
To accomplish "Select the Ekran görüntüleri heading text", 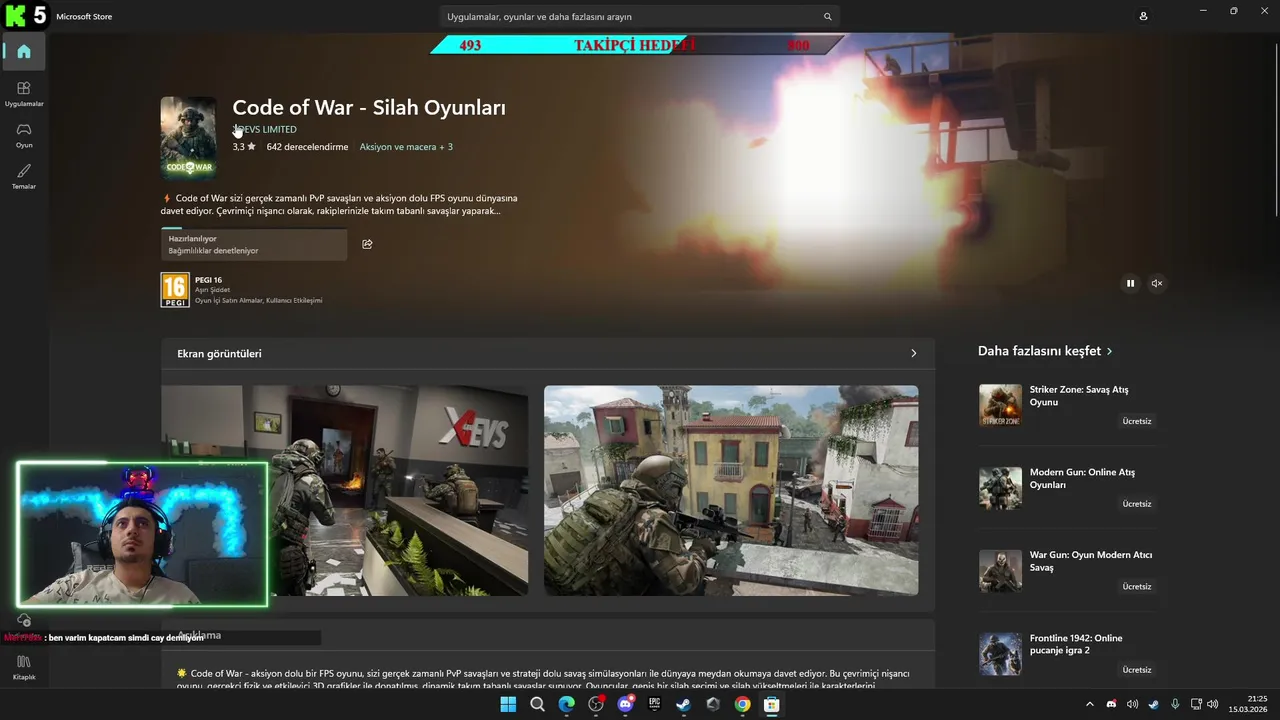I will [219, 353].
